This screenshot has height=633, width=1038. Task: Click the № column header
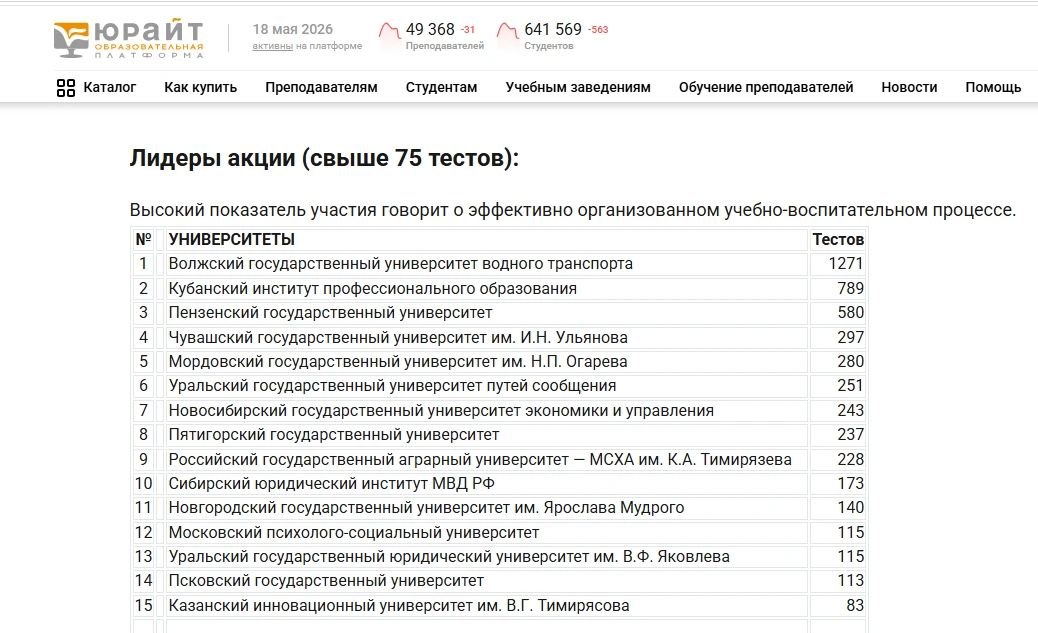click(x=143, y=239)
